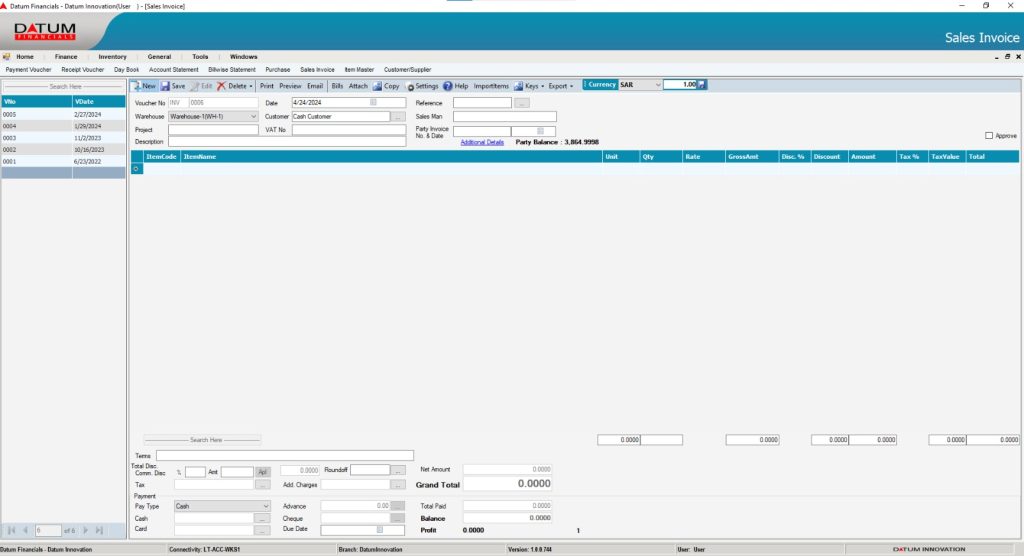The image size is (1024, 556).
Task: Click the Tax lookup button
Action: tap(262, 485)
